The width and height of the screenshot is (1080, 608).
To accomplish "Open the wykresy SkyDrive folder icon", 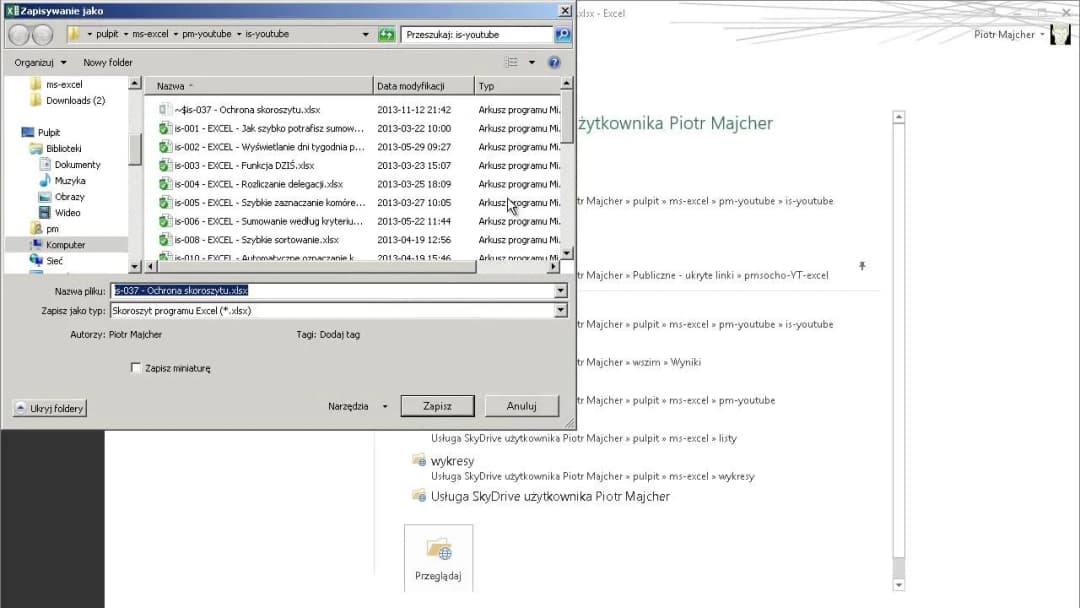I will click(421, 460).
